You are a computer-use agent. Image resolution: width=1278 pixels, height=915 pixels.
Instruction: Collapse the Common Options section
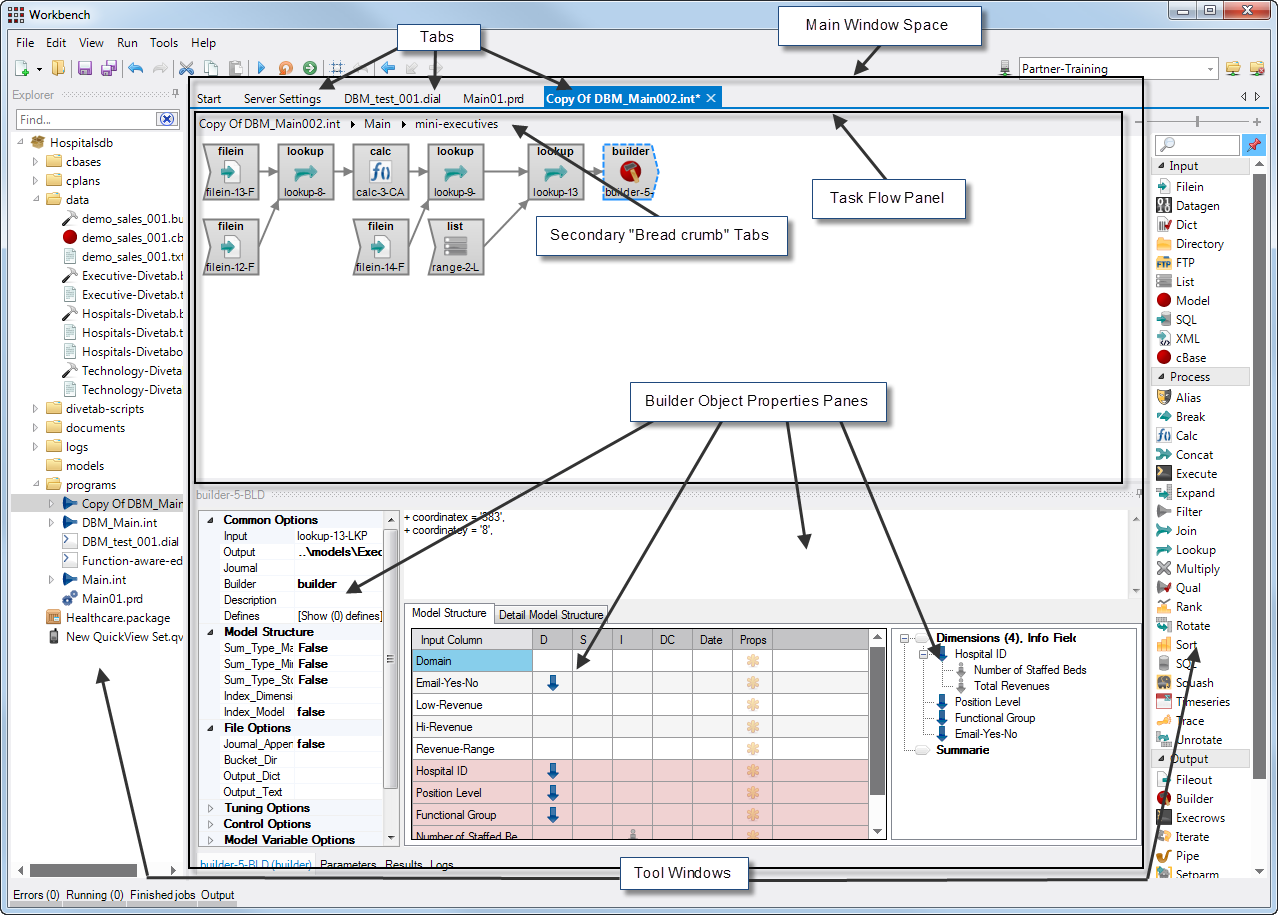(x=208, y=519)
